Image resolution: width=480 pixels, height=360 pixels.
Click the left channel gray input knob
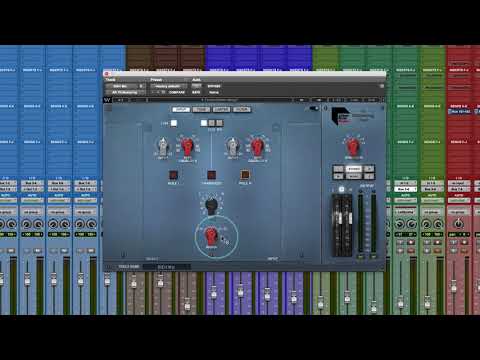162,145
